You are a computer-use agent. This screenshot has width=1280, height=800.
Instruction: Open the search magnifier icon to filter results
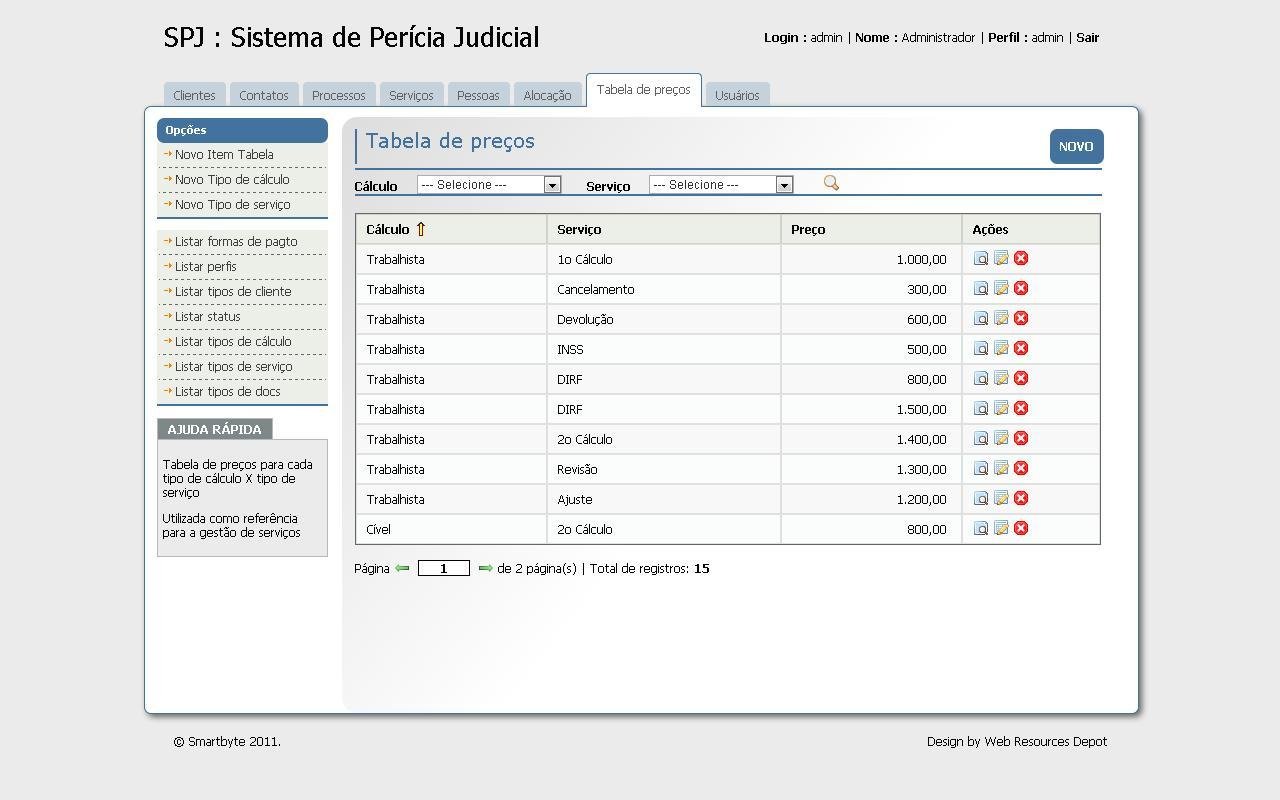point(830,183)
